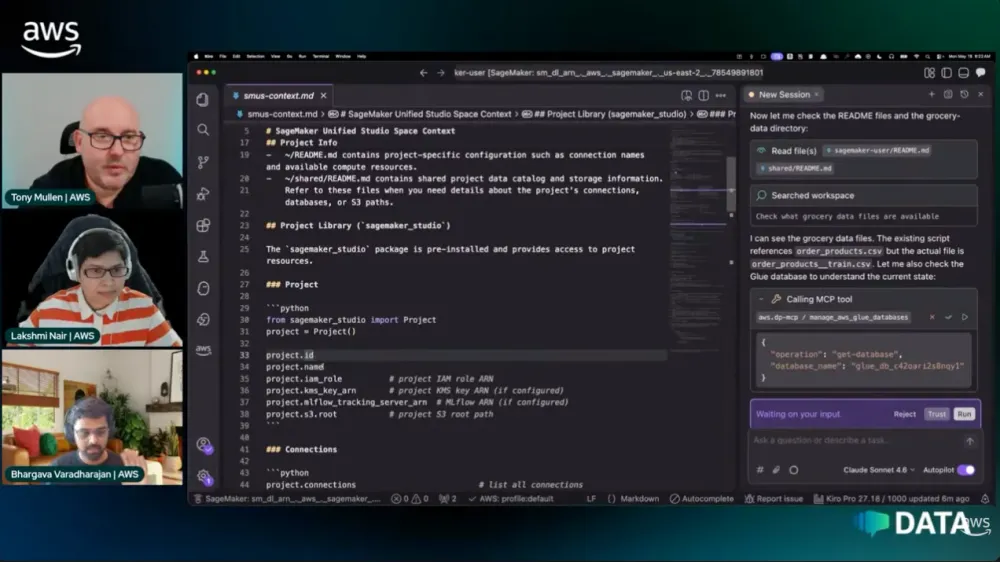This screenshot has width=1000, height=562.
Task: Open the Claude Sonnet 4.6 model dropdown
Action: (x=879, y=470)
